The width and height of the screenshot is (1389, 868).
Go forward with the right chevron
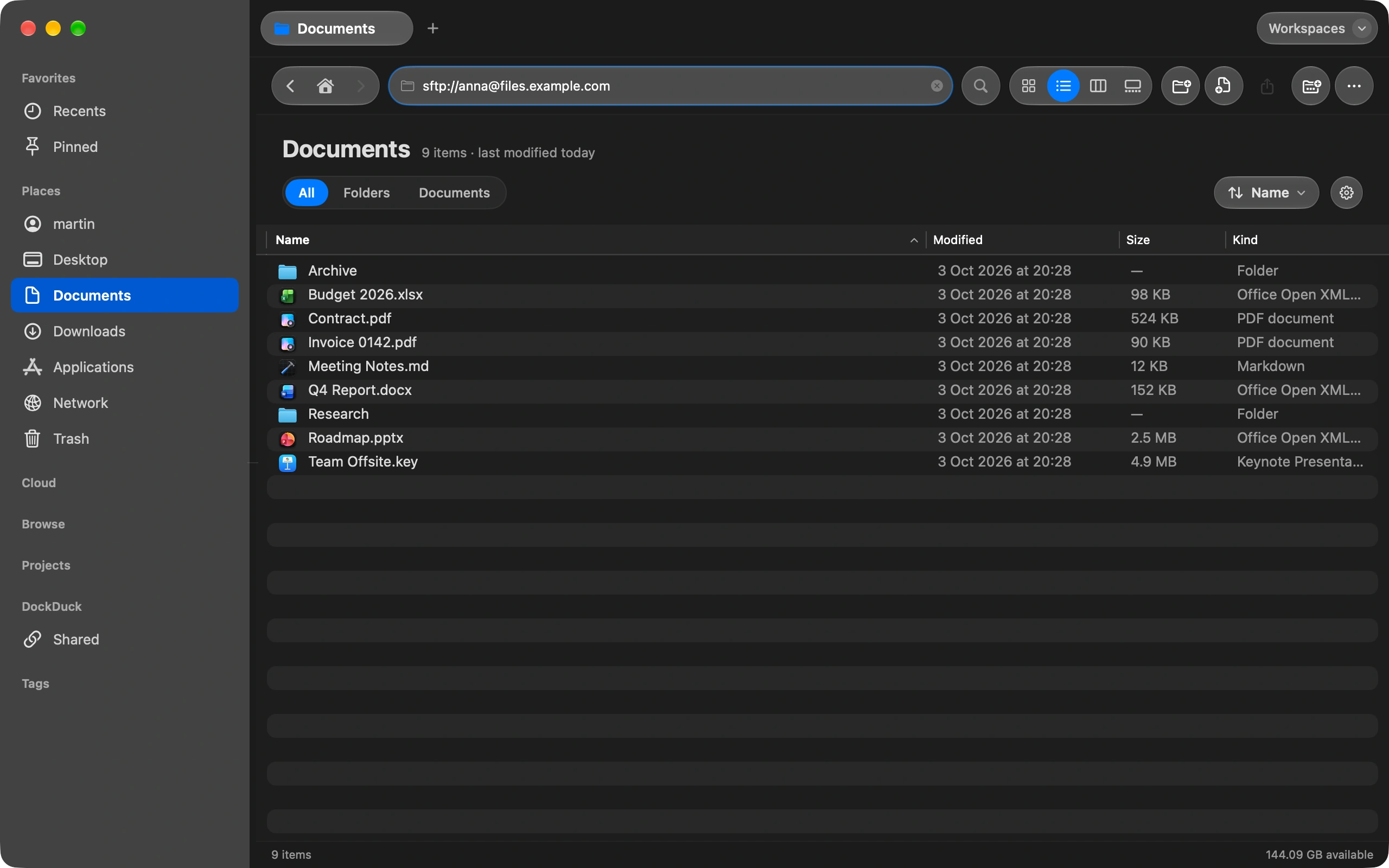coord(360,86)
